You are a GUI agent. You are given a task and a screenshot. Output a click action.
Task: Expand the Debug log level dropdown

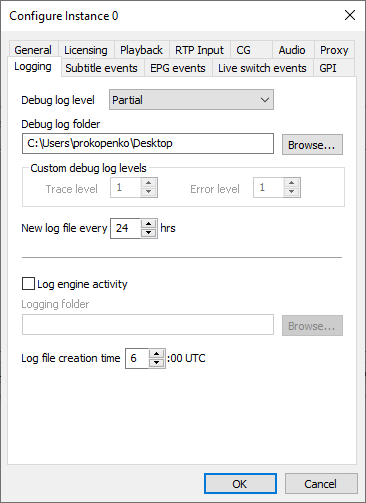(191, 100)
